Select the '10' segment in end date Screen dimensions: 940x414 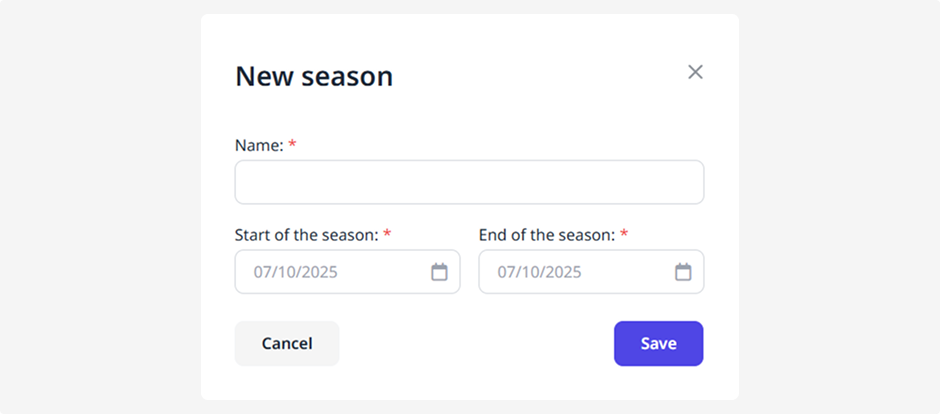(531, 272)
